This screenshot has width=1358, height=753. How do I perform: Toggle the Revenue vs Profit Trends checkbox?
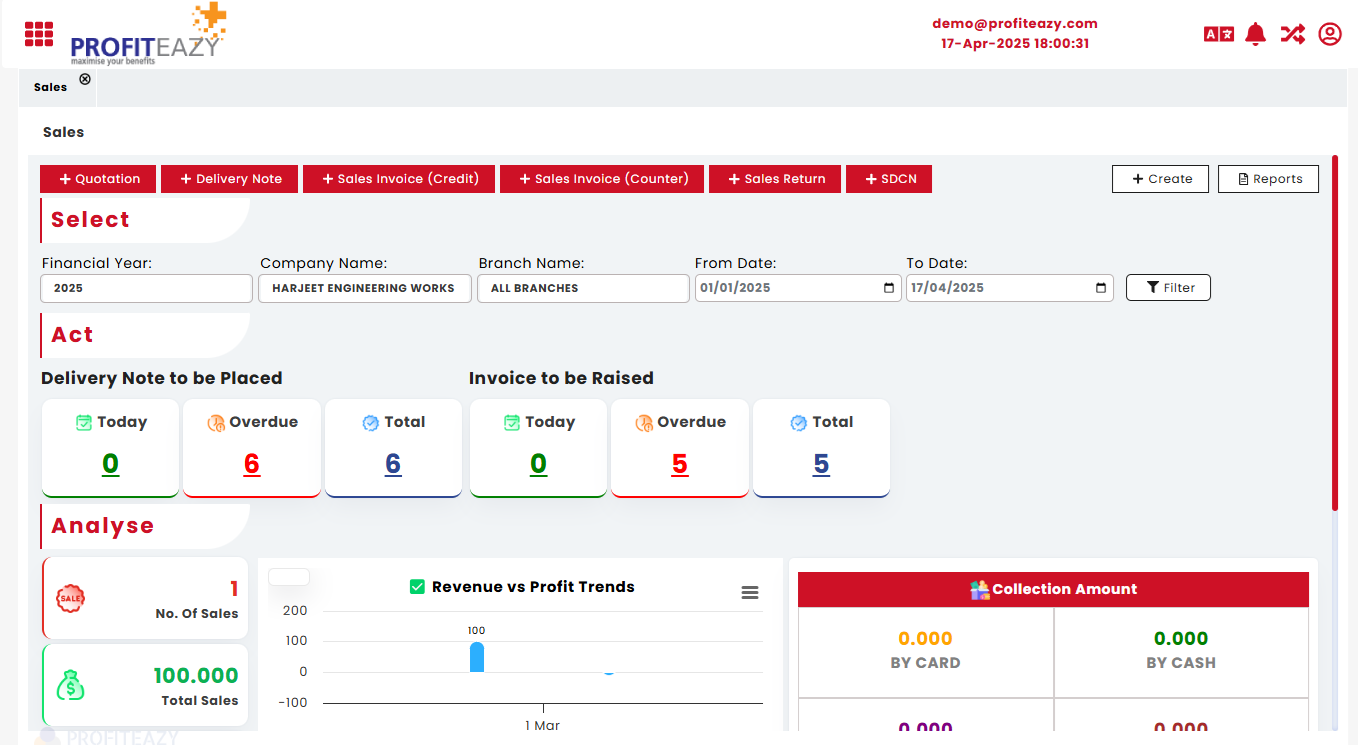[418, 587]
